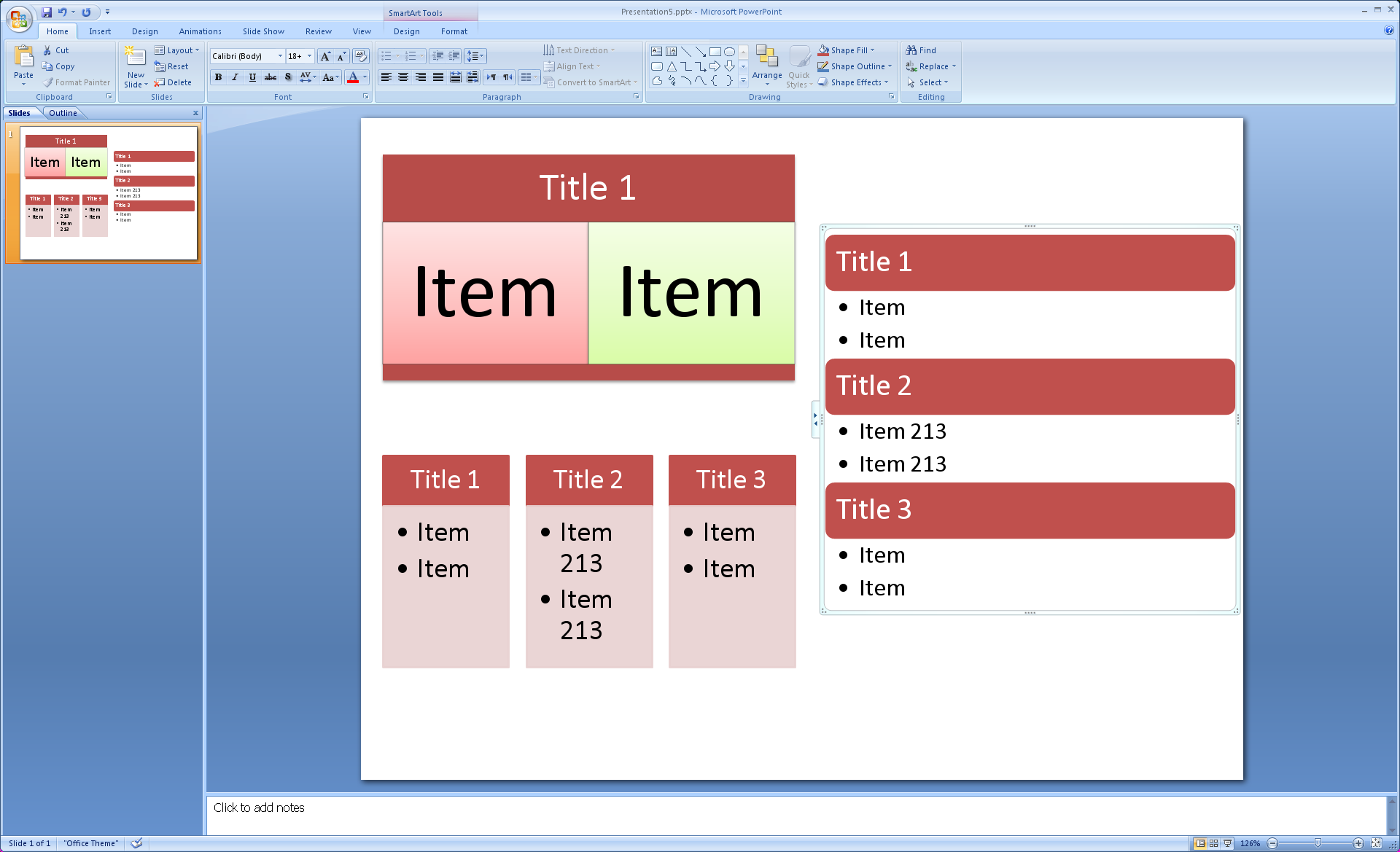Click the Clear All Formatting icon
This screenshot has width=1400, height=852.
tap(360, 56)
